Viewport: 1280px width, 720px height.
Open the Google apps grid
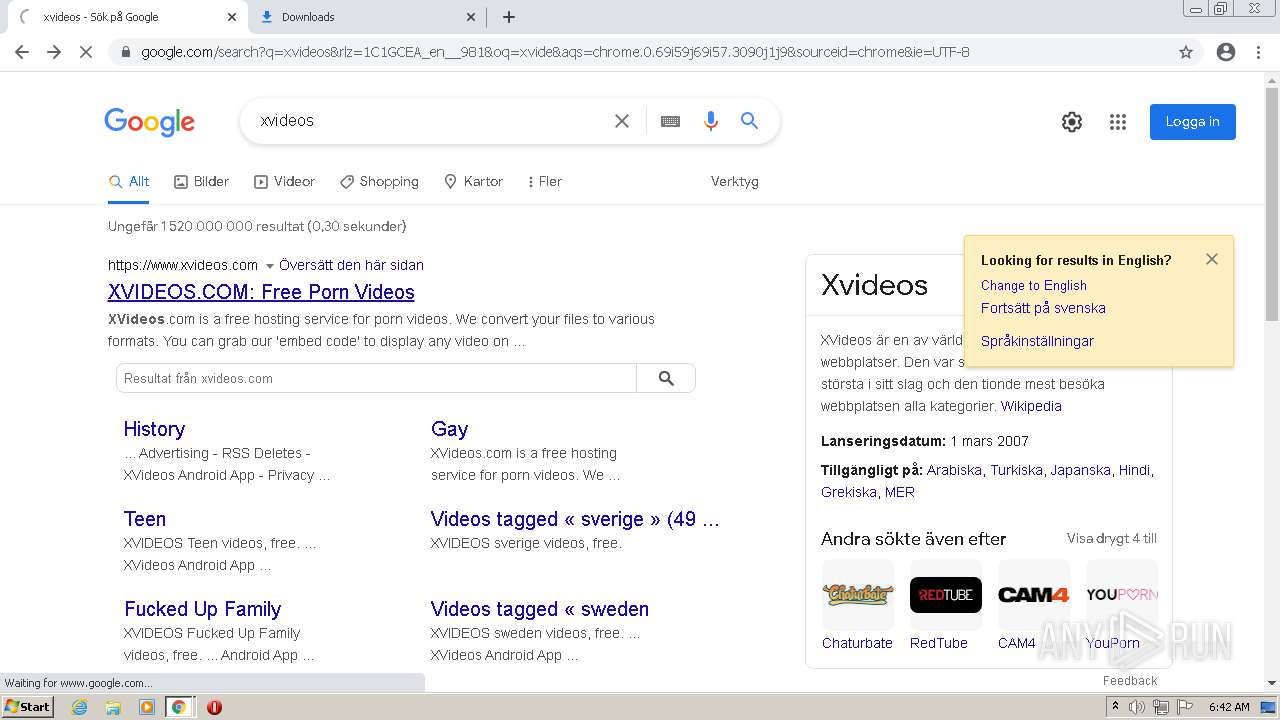(x=1118, y=122)
